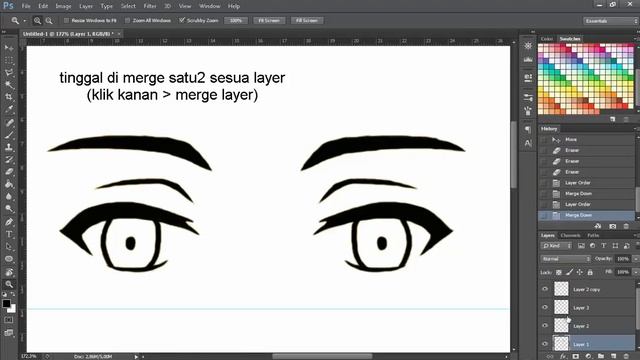Open the File menu
Viewport: 640px width, 360px height.
[26, 6]
